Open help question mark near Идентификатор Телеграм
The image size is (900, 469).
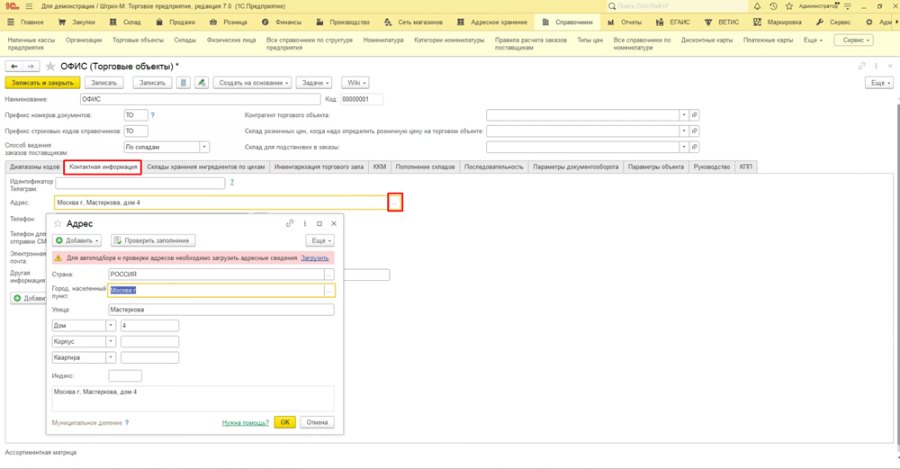click(232, 183)
